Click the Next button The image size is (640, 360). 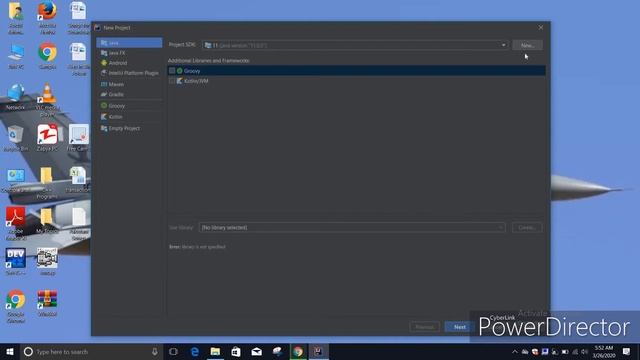coord(460,327)
